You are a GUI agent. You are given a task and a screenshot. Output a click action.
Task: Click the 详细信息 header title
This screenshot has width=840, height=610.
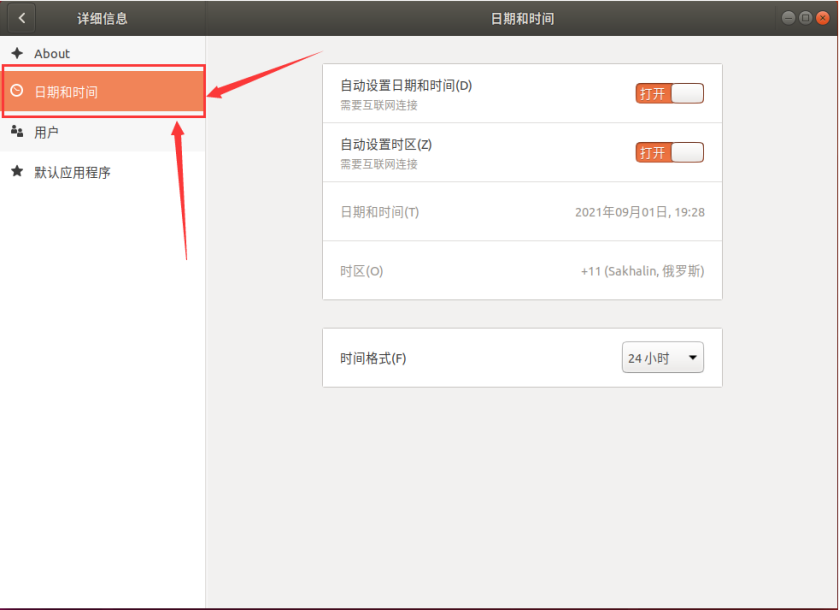[x=102, y=19]
